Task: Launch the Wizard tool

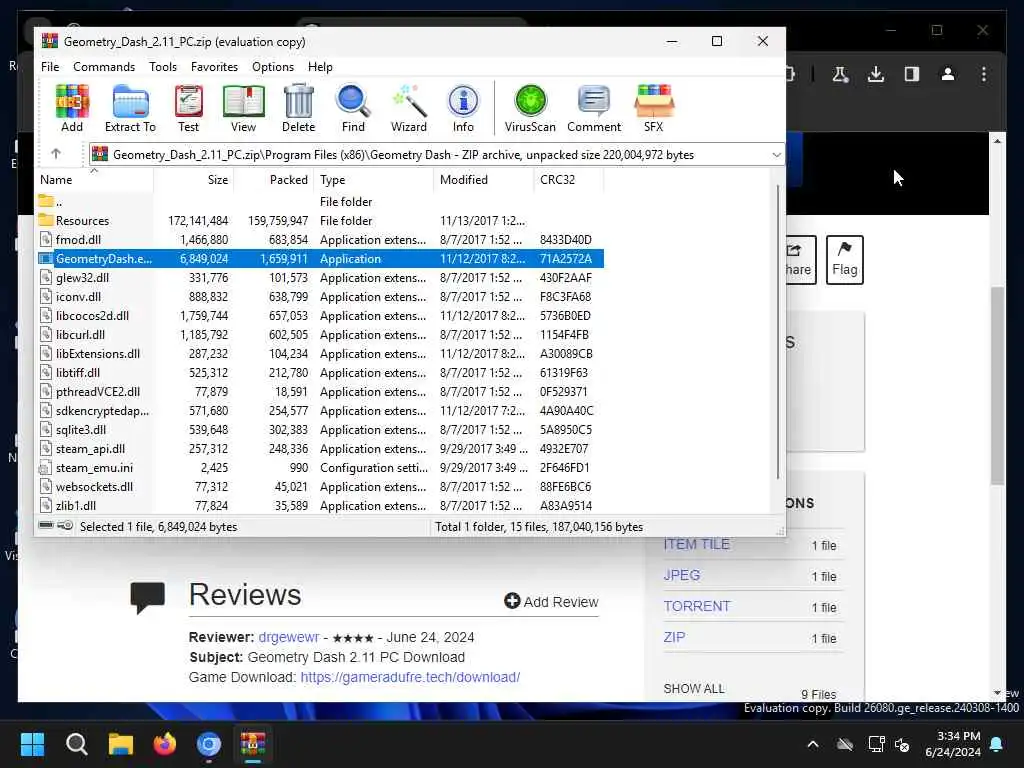Action: point(409,108)
